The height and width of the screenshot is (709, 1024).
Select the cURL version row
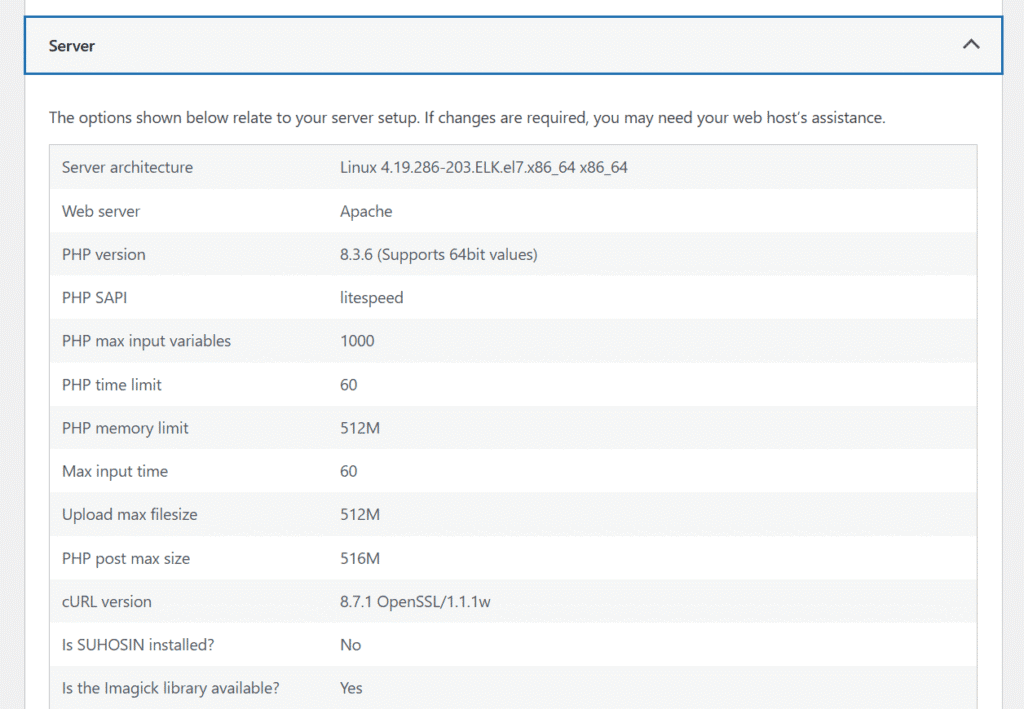400,601
